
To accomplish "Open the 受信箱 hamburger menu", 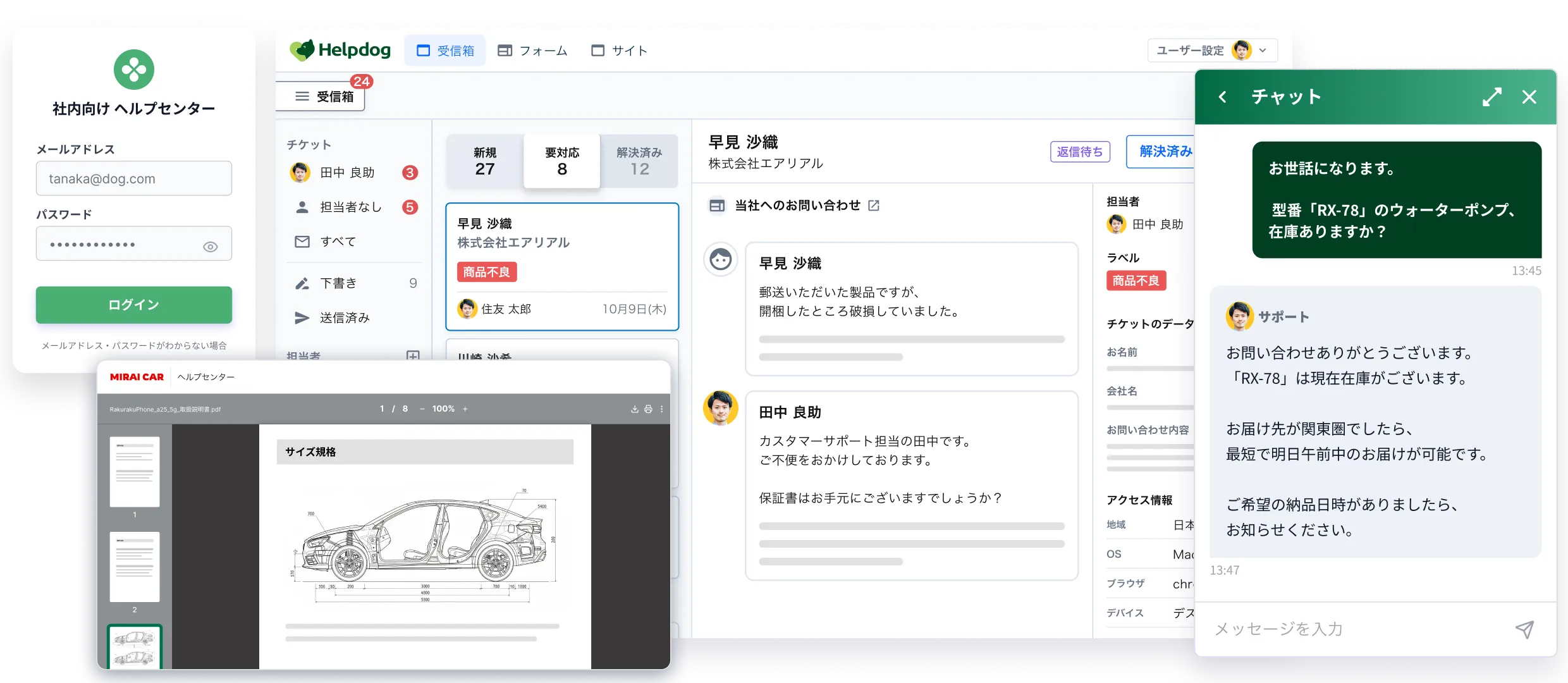I will coord(302,96).
